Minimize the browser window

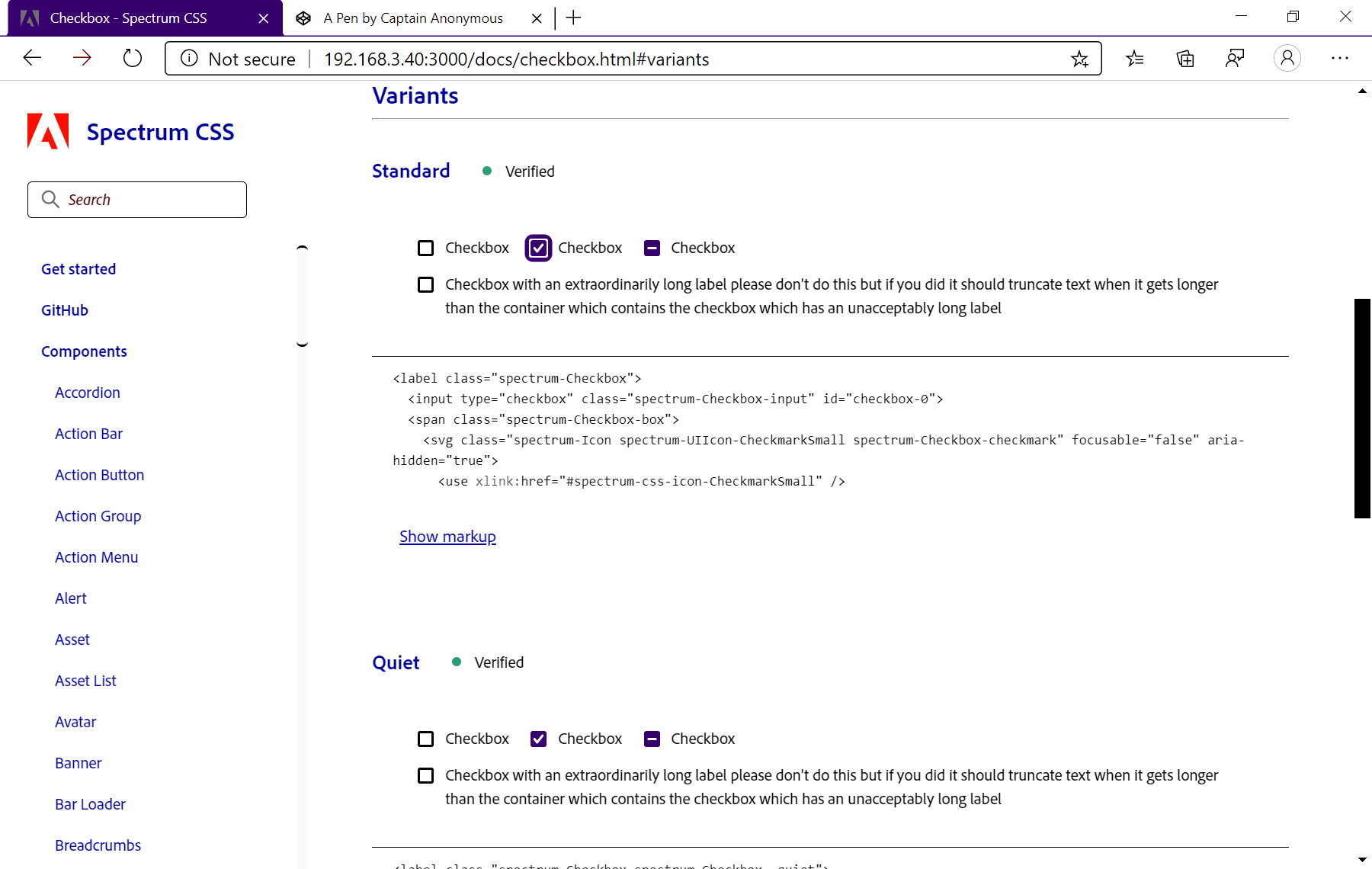click(1241, 17)
